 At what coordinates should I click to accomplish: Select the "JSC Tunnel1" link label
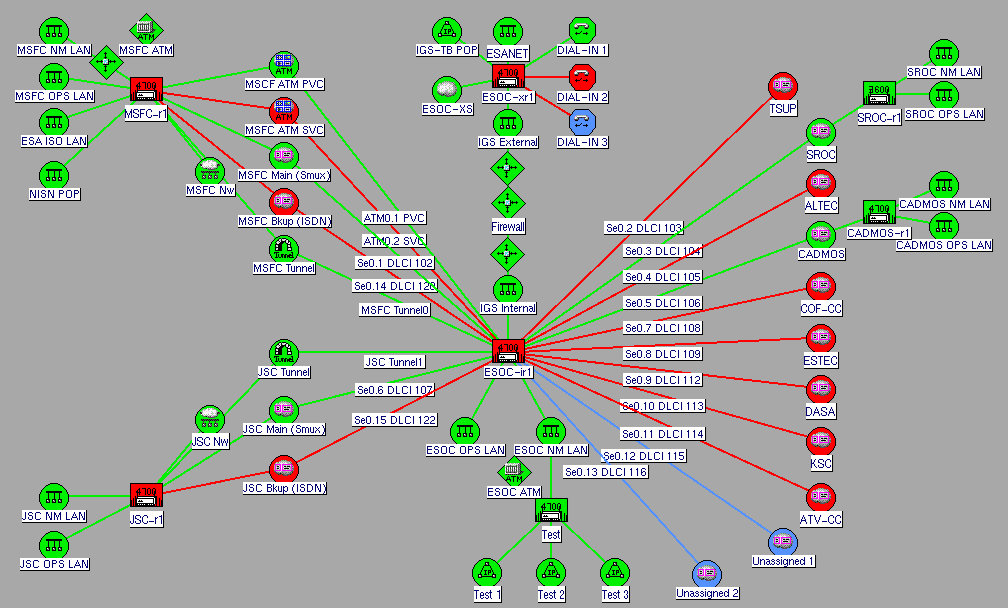394,362
